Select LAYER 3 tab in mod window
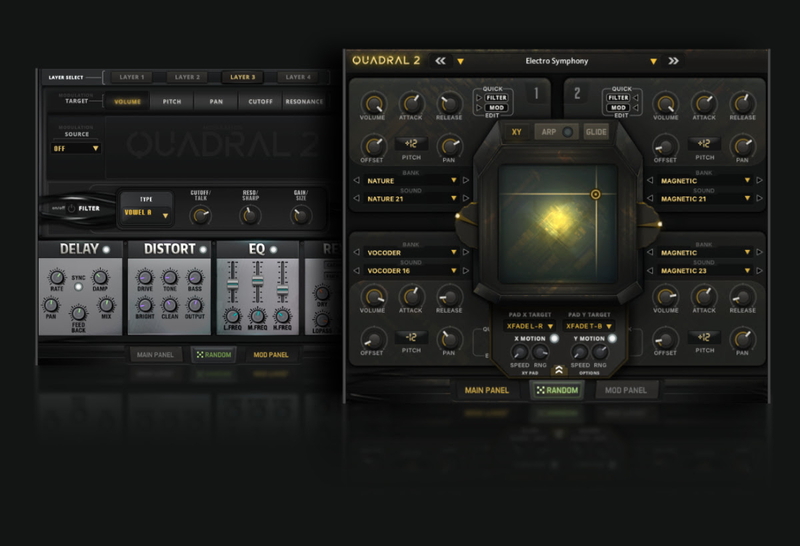This screenshot has width=800, height=546. tap(242, 77)
